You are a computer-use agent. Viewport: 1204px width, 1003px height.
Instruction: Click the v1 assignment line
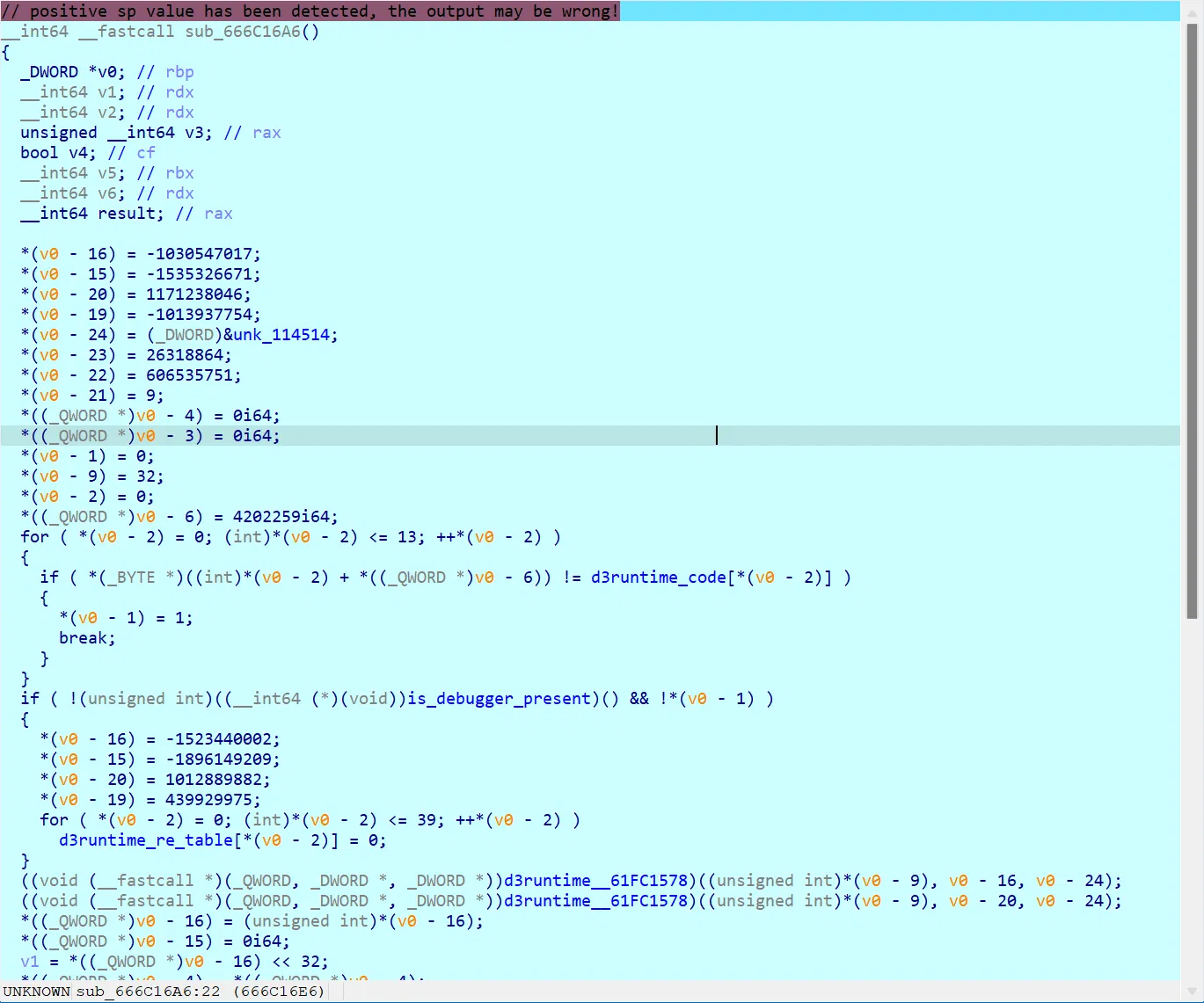(x=174, y=962)
